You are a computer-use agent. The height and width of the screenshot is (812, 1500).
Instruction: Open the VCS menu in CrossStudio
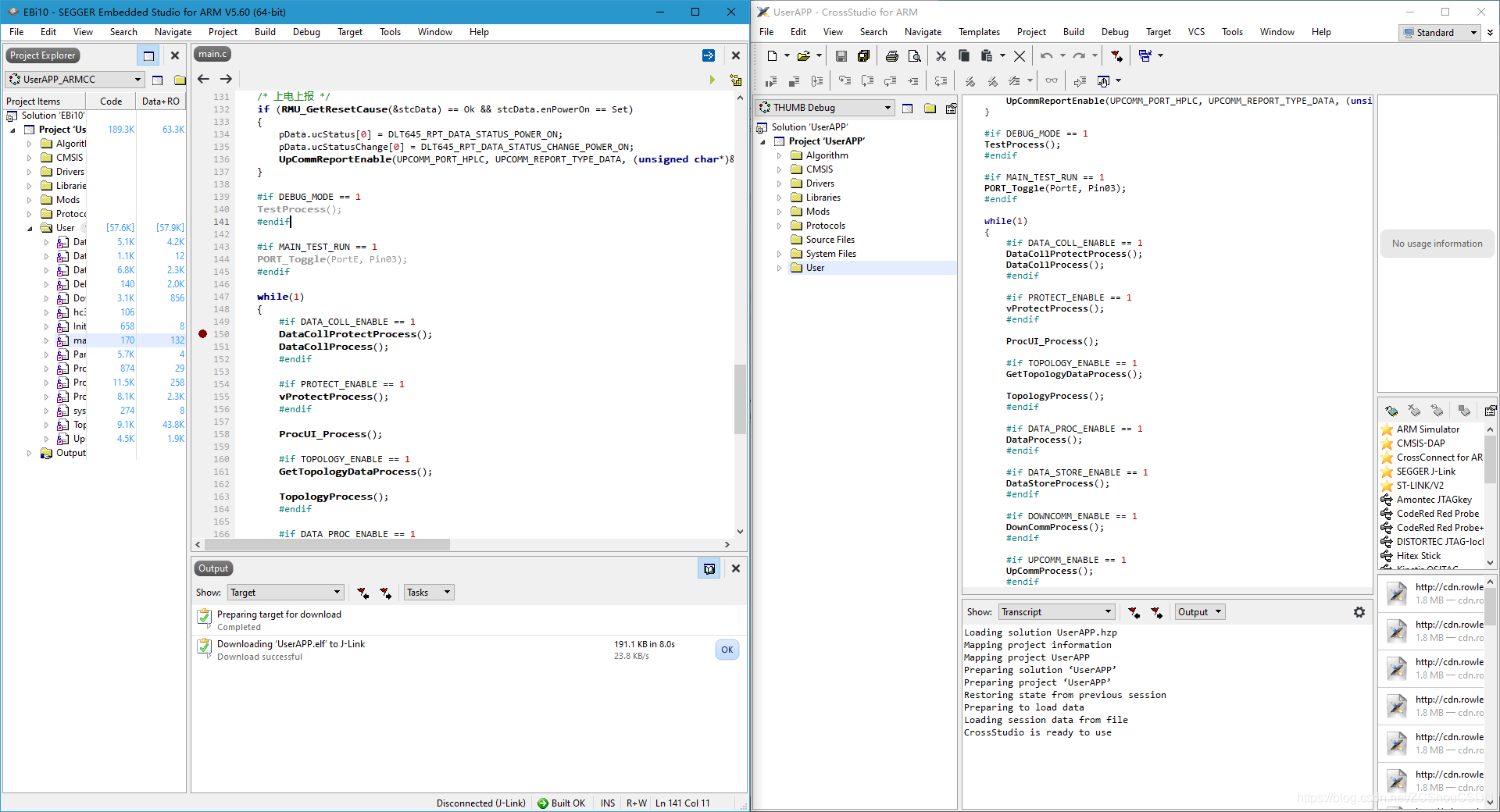click(1196, 32)
